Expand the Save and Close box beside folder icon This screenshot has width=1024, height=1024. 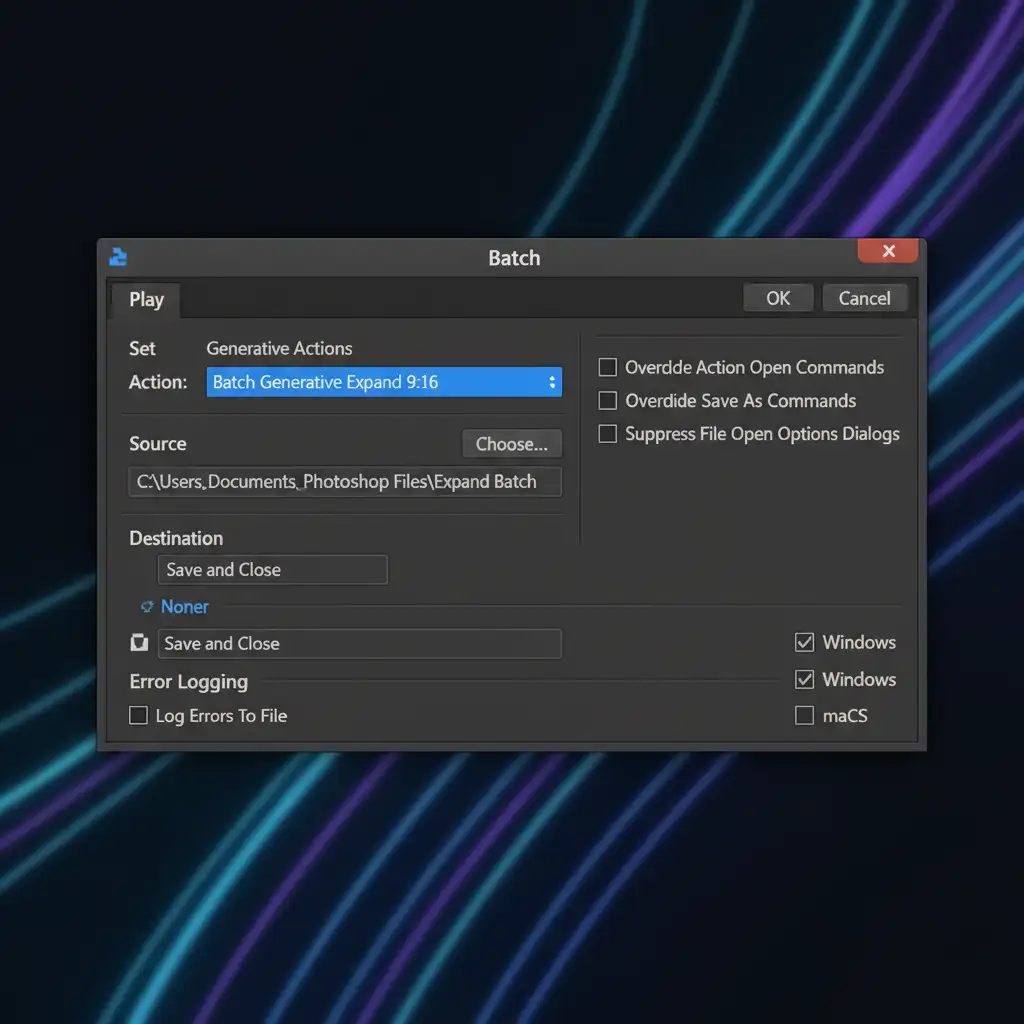360,644
